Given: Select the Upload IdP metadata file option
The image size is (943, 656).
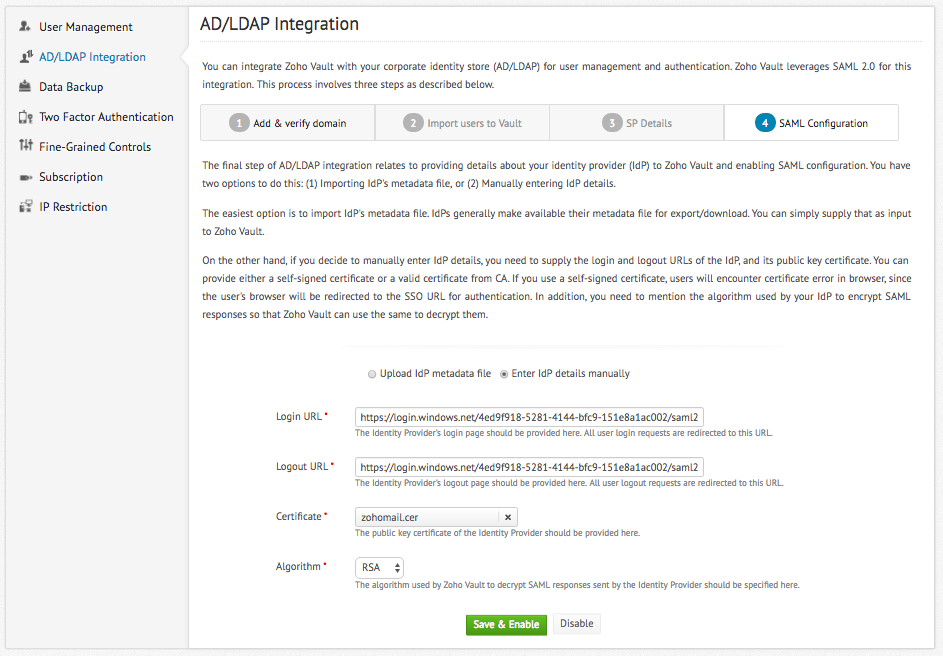Looking at the screenshot, I should (372, 374).
